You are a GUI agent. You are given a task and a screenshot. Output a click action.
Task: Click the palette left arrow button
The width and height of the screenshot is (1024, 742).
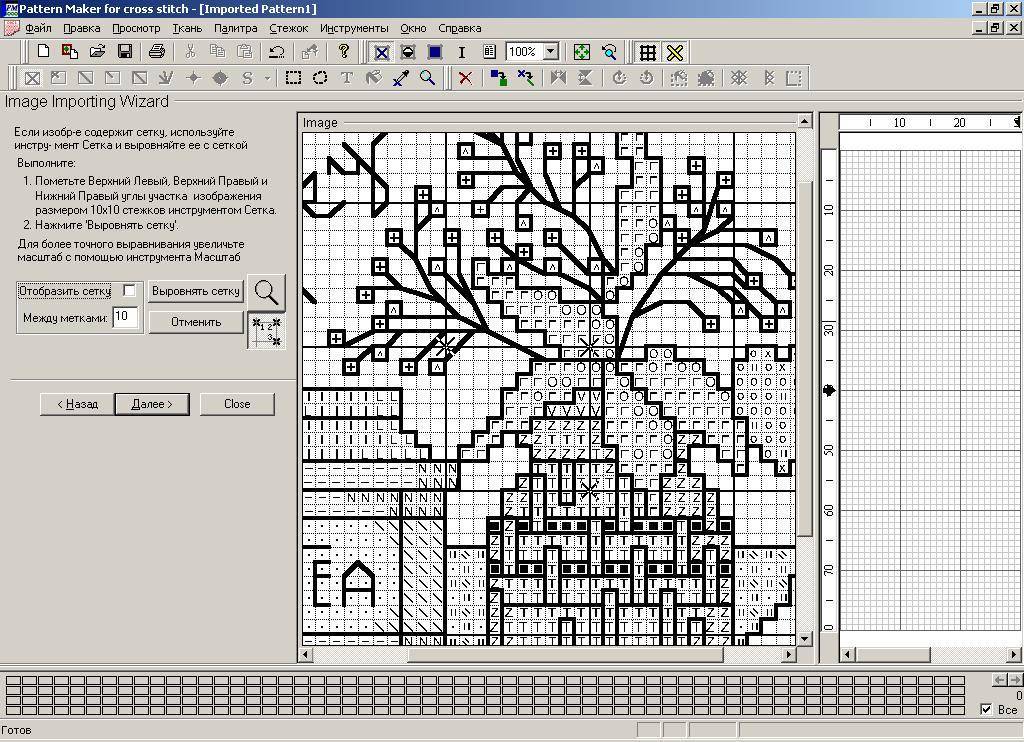(999, 680)
